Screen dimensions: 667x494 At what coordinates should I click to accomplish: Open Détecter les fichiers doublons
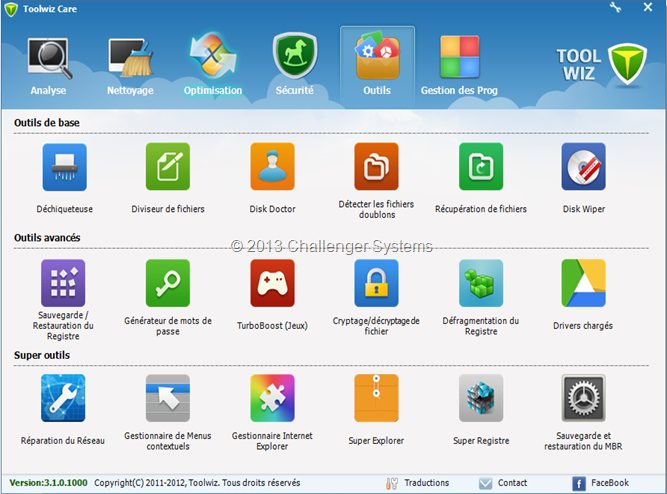(376, 167)
